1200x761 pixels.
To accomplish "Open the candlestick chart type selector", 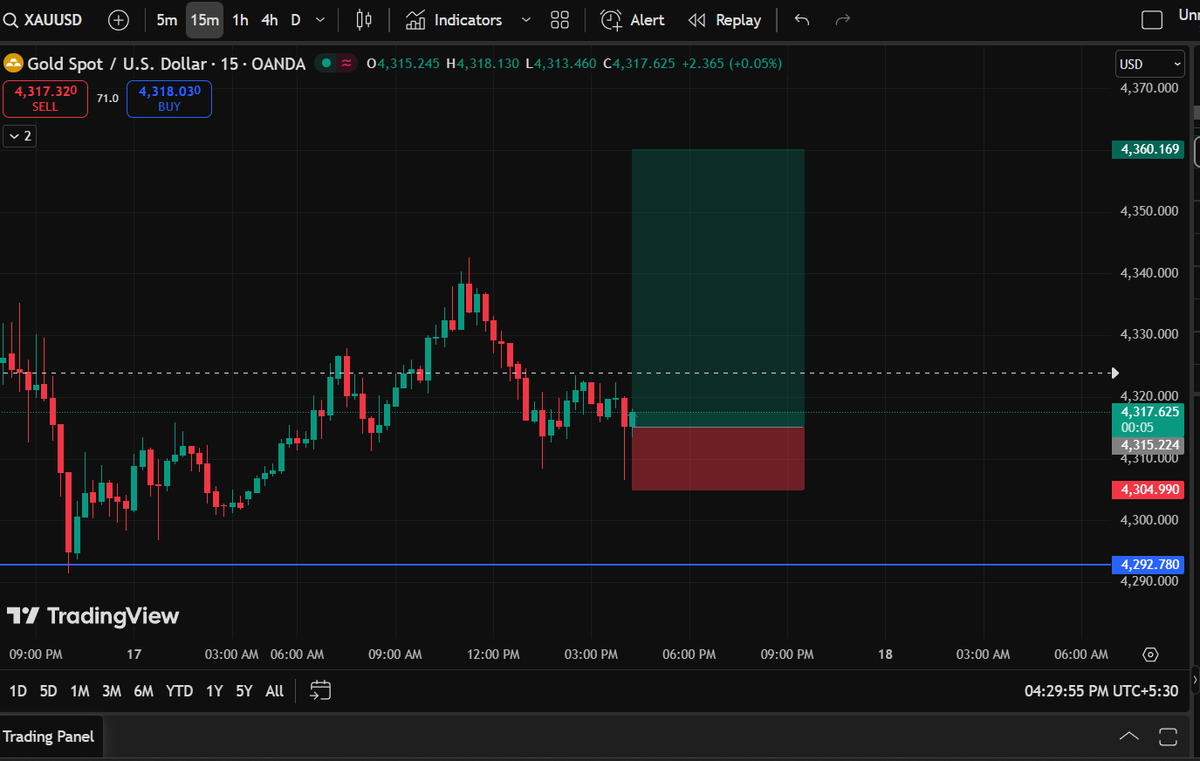I will pyautogui.click(x=363, y=20).
